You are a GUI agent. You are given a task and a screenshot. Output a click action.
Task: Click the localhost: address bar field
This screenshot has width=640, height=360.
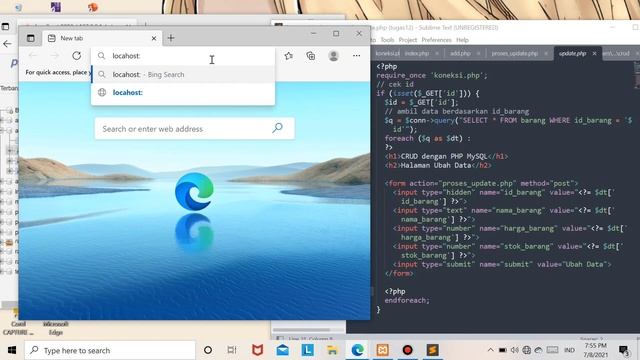click(183, 56)
